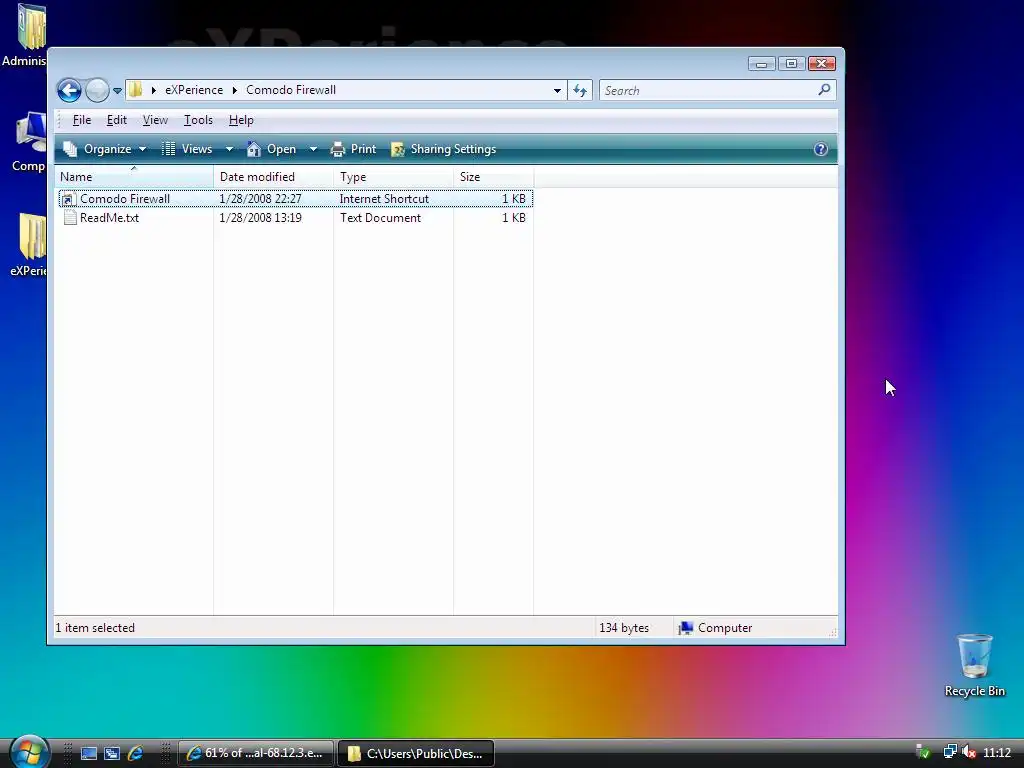Click the green security tray icon

pos(923,752)
